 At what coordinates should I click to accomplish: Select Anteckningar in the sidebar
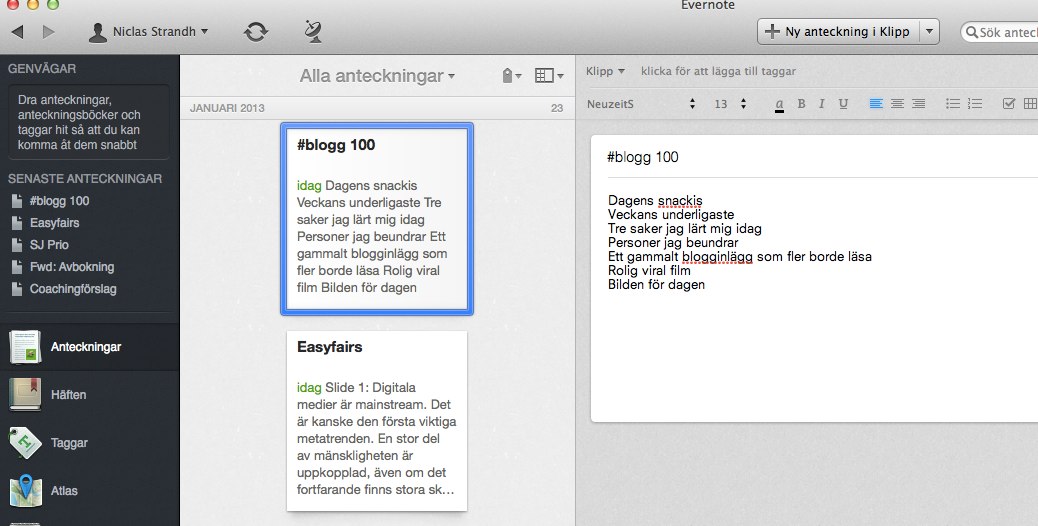click(x=89, y=347)
